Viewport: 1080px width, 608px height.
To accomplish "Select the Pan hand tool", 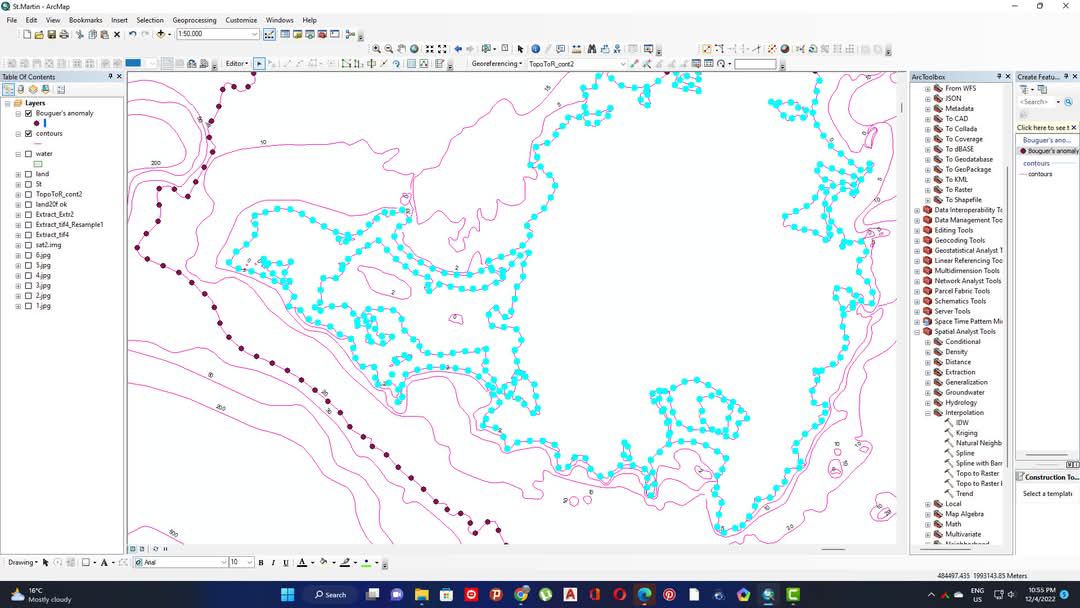I will [x=401, y=49].
